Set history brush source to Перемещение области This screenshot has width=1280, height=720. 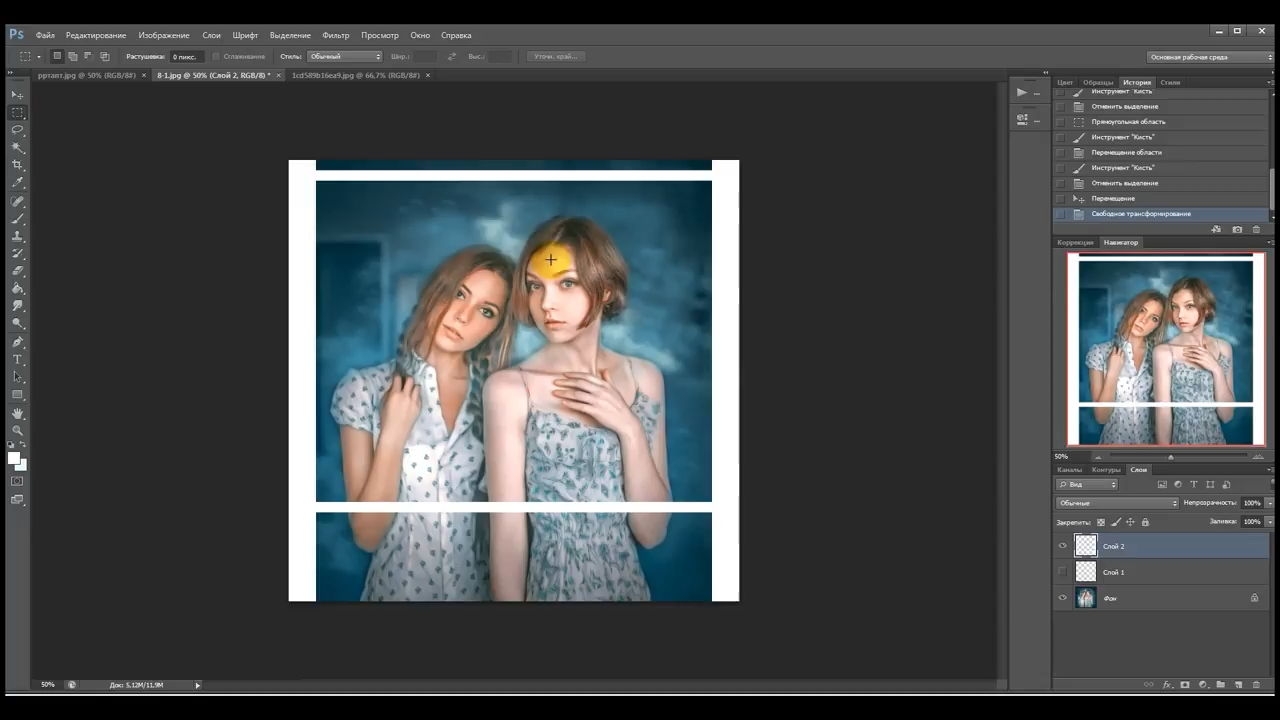[1060, 153]
